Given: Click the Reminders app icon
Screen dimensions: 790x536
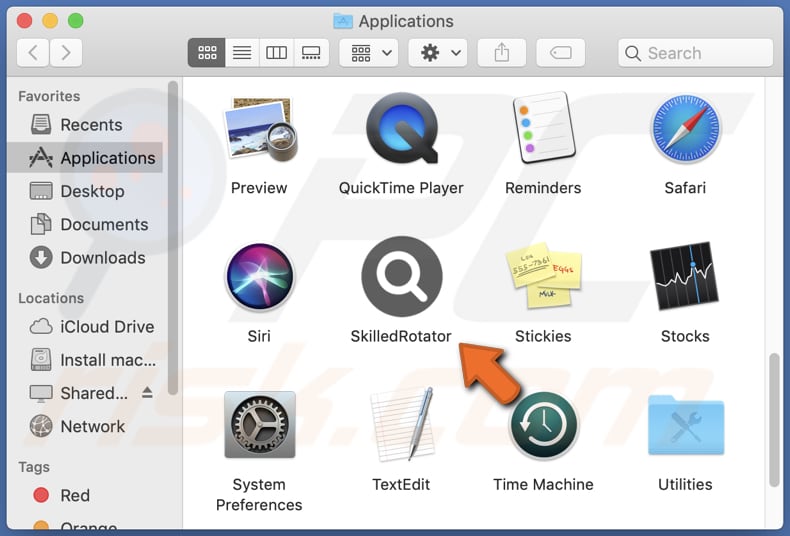Looking at the screenshot, I should click(543, 128).
